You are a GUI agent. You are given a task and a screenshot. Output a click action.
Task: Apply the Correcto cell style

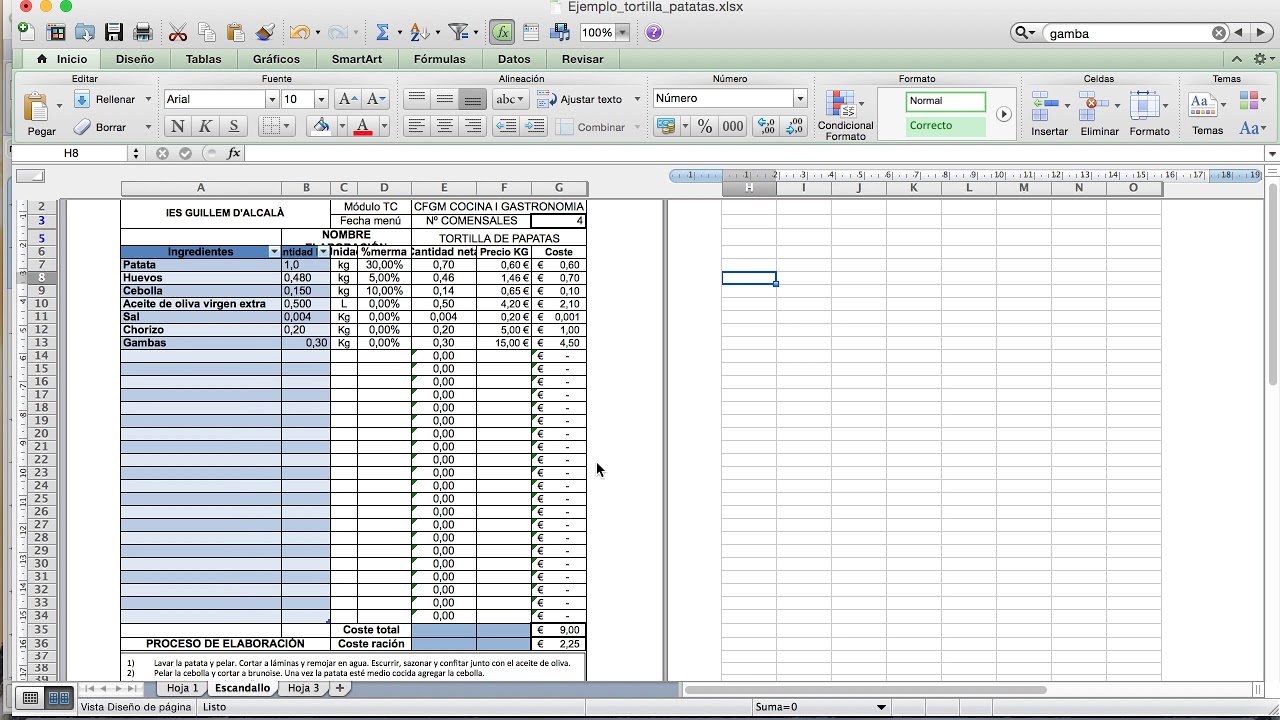(x=945, y=126)
